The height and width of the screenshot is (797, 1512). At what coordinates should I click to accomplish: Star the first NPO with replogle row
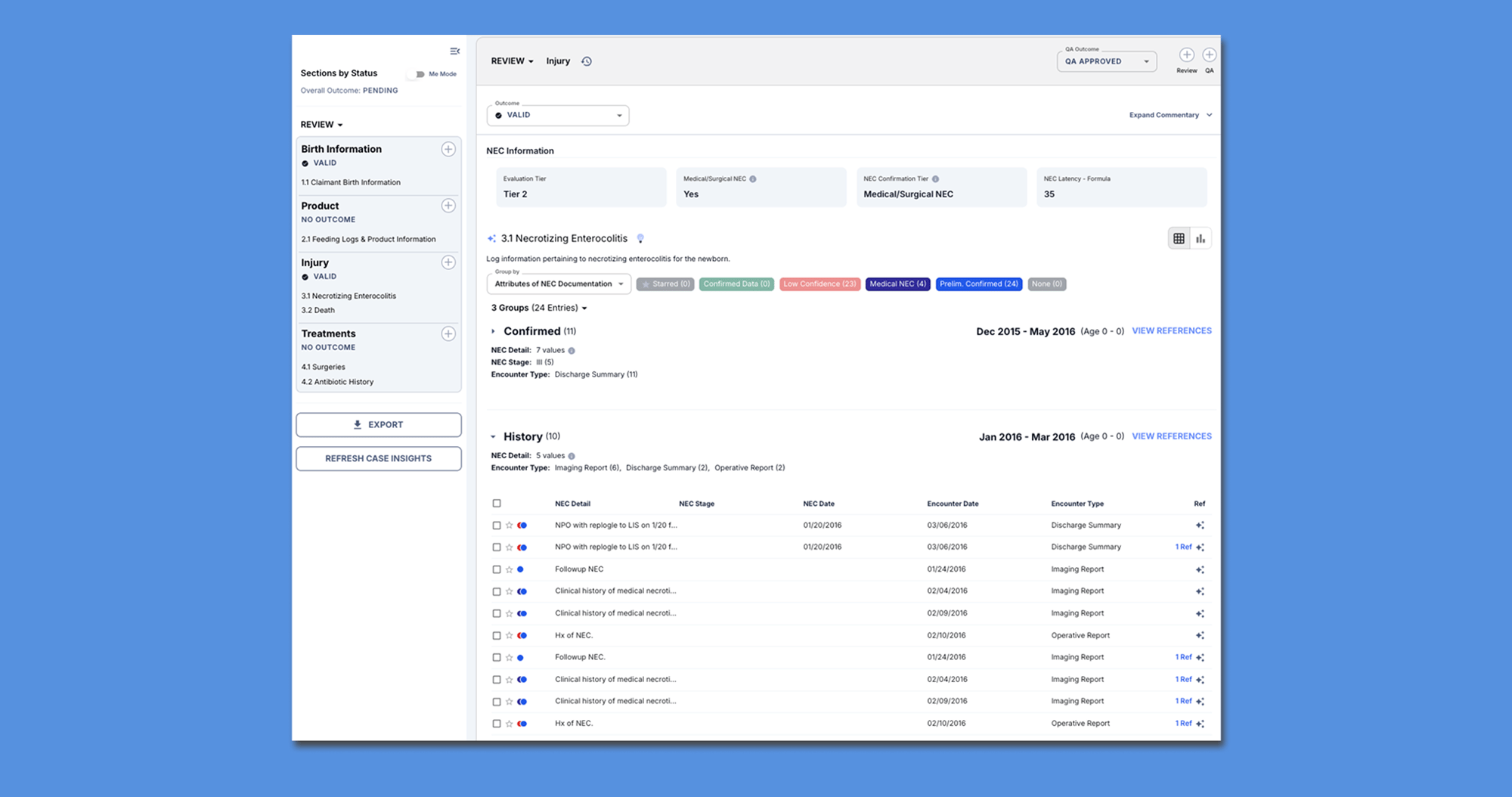(x=510, y=526)
